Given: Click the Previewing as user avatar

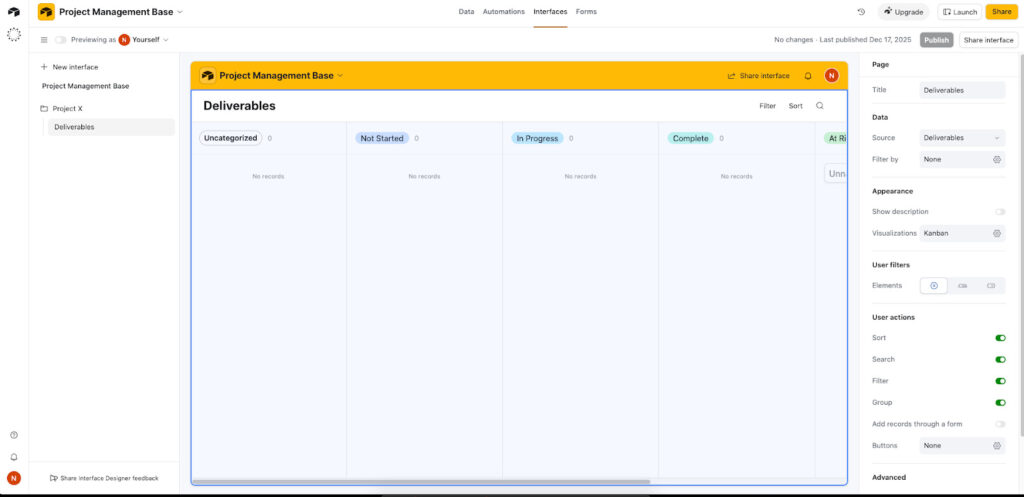Looking at the screenshot, I should 124,40.
